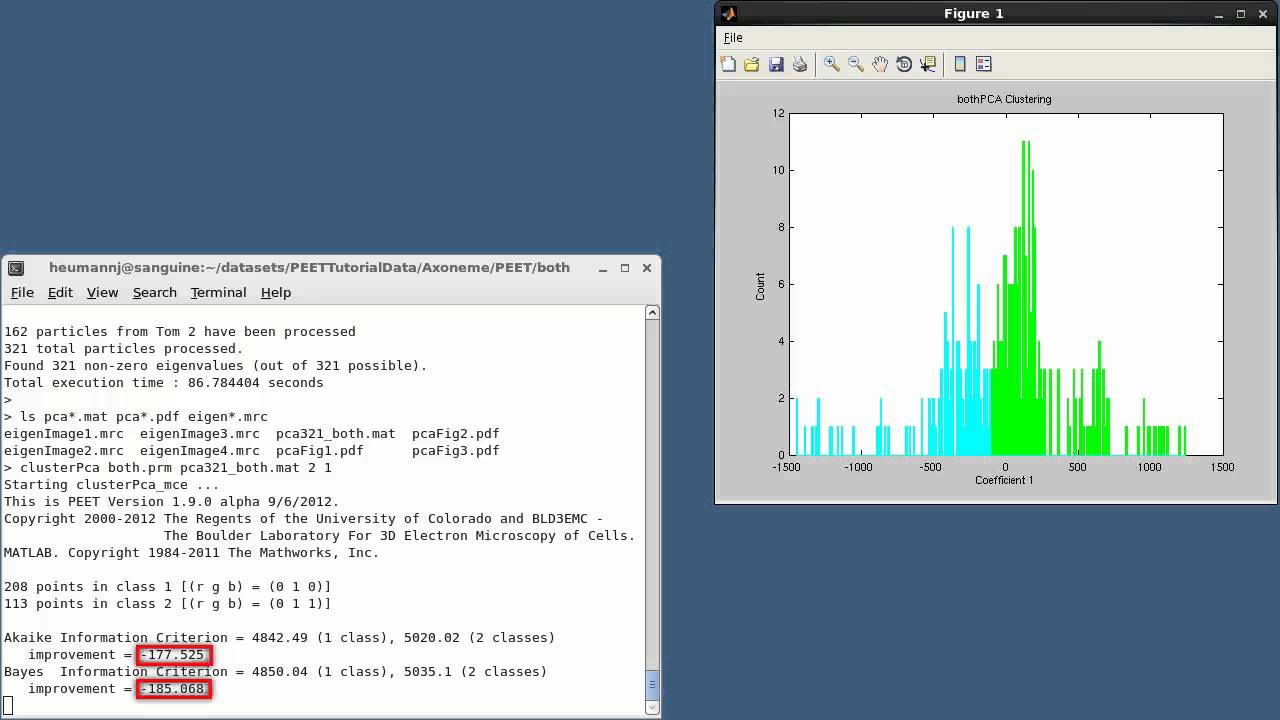Open the terminal File menu

22,292
